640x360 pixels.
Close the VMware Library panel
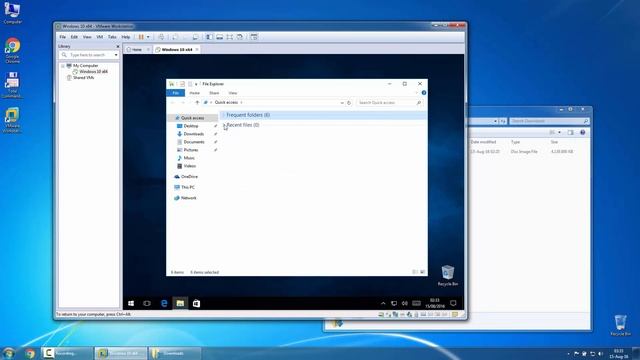coord(118,47)
